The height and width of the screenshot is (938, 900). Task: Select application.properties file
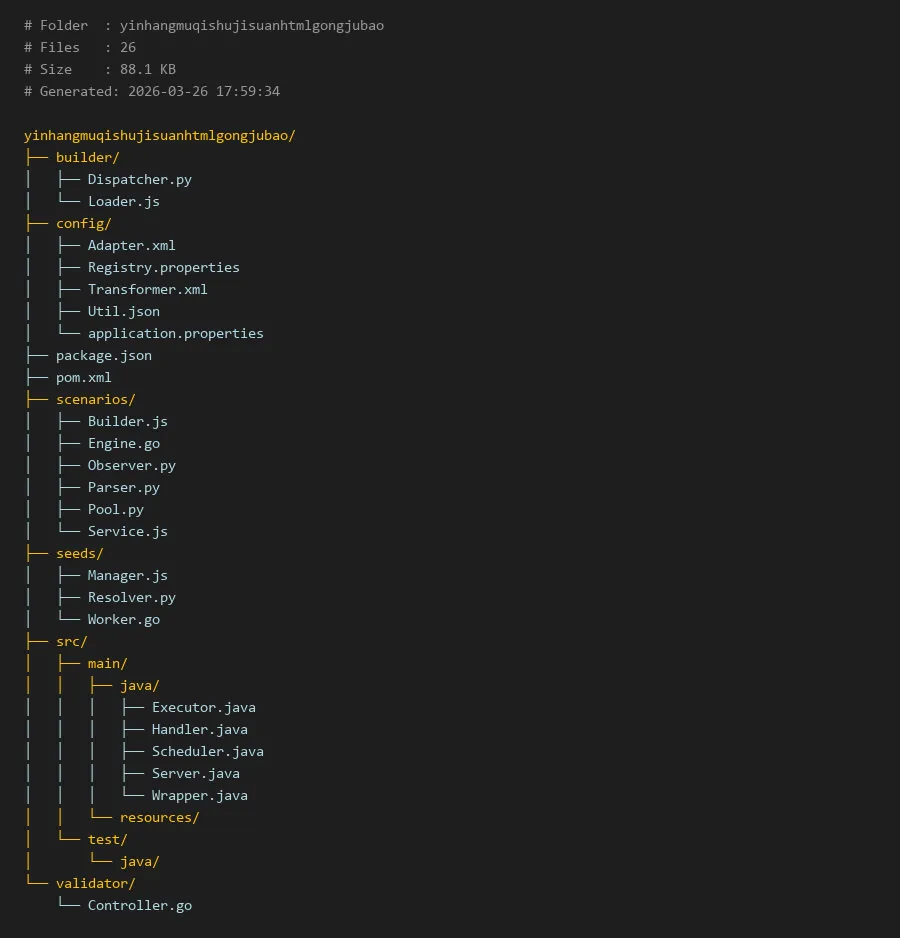pyautogui.click(x=175, y=333)
